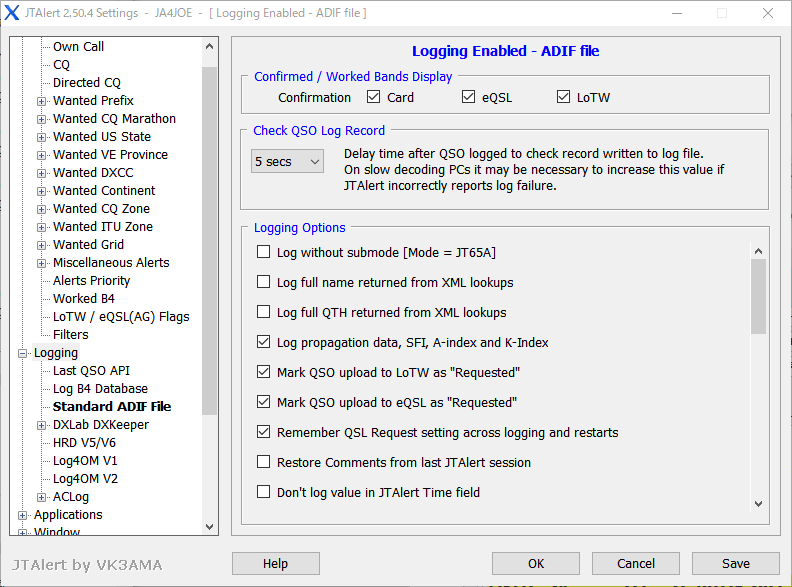This screenshot has width=792, height=587.
Task: Uncheck the LoTW confirmation checkbox
Action: [x=565, y=98]
